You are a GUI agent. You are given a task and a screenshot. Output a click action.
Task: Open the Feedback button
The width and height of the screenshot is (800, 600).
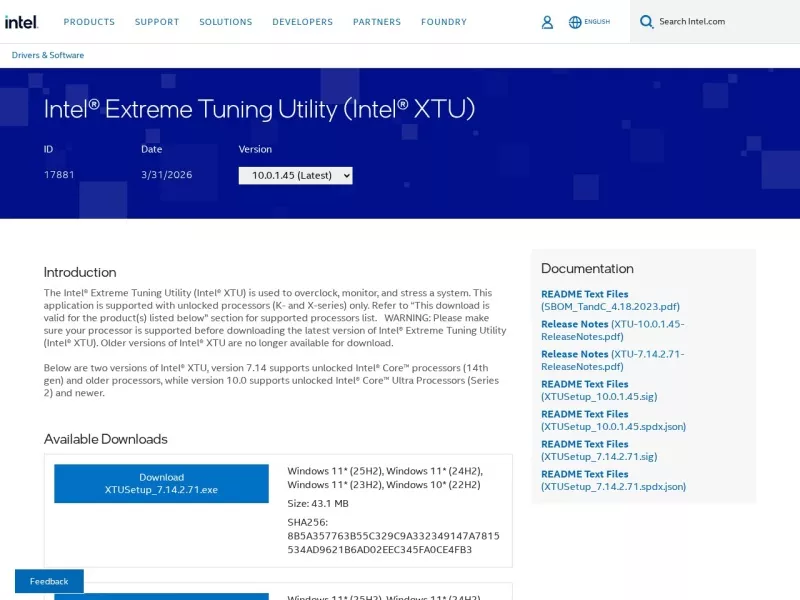(x=49, y=581)
